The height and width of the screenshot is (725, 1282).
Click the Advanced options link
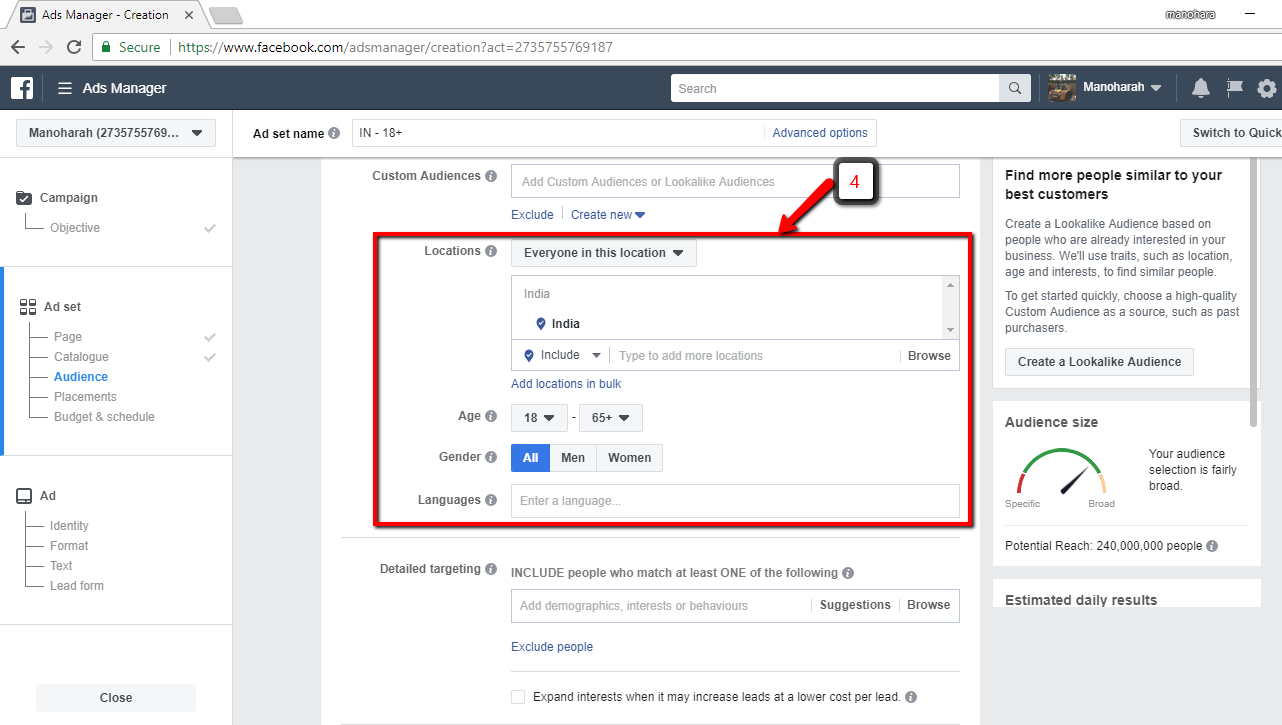click(x=820, y=133)
